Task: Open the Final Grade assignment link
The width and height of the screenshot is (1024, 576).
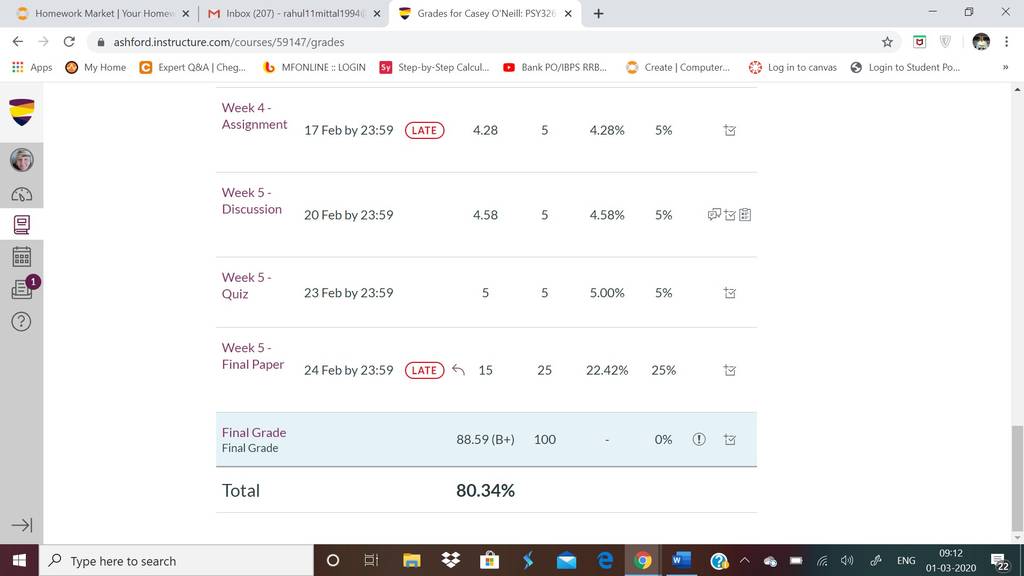Action: [253, 432]
